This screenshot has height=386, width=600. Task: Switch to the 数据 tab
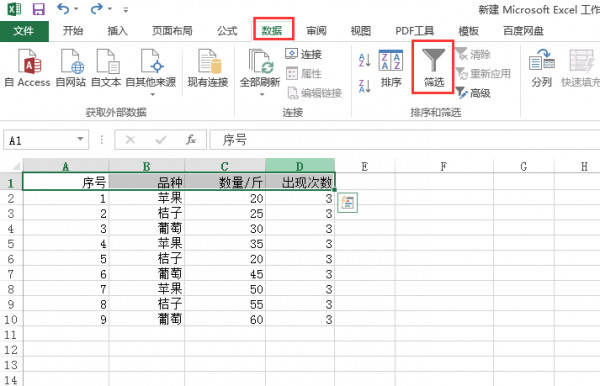(272, 31)
